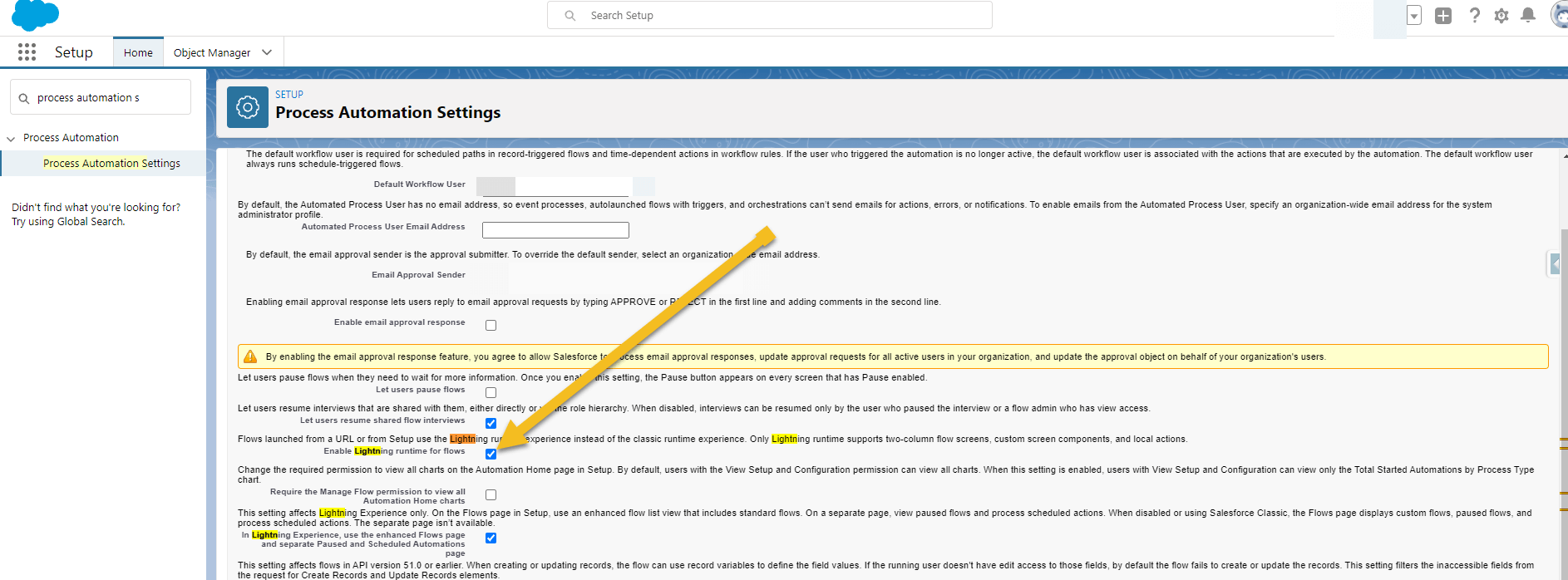Click the Quick Find search box

[x=101, y=97]
